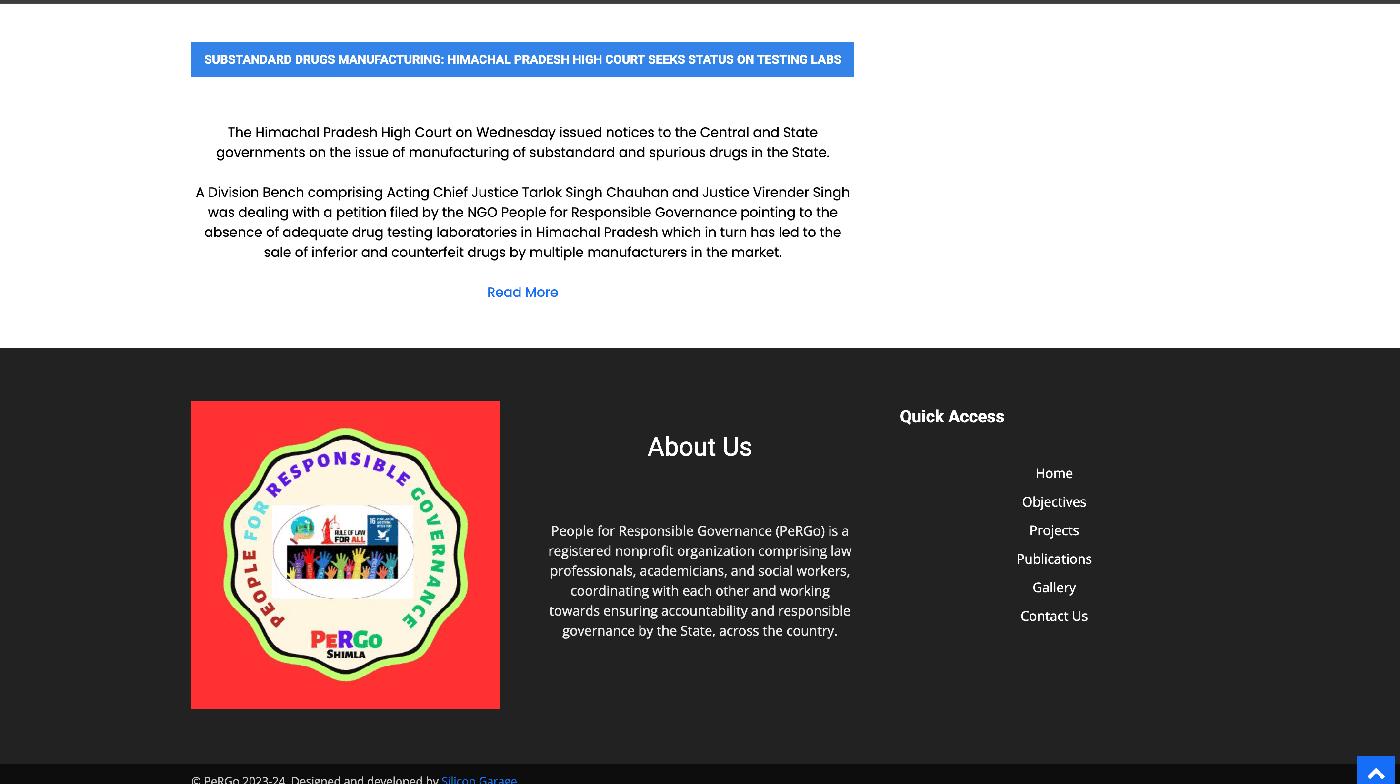Open the substandard drugs manufacturing headline
Viewport: 1400px width, 784px height.
[522, 60]
